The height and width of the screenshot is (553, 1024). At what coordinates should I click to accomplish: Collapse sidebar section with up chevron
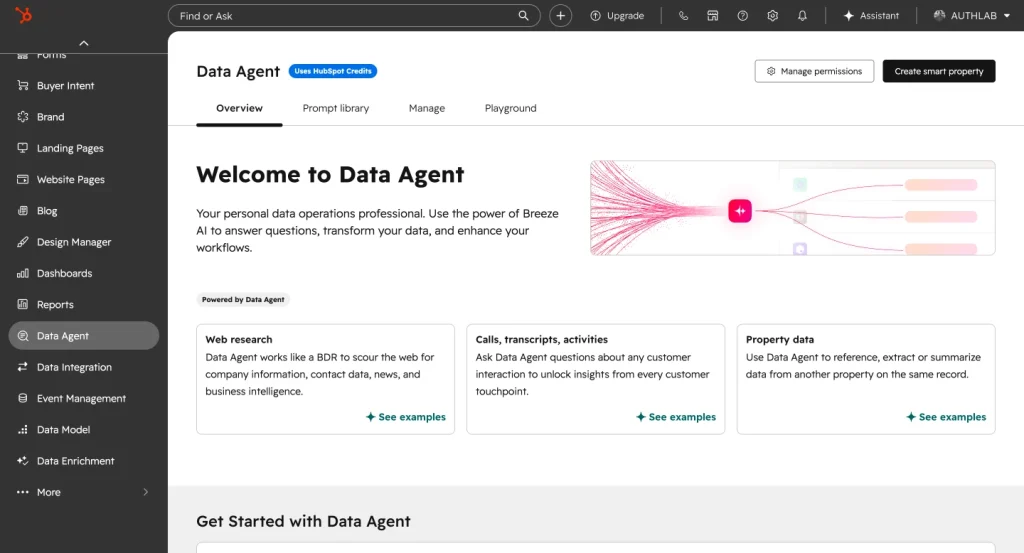[x=84, y=43]
